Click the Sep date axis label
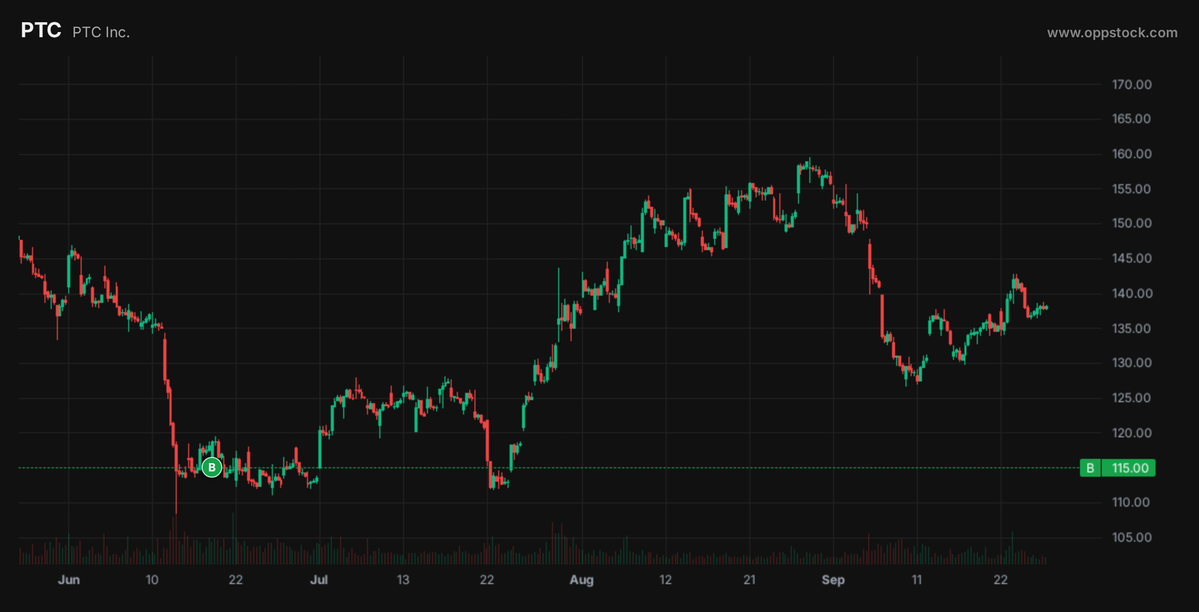Screen dimensions: 1199x612 [x=833, y=581]
